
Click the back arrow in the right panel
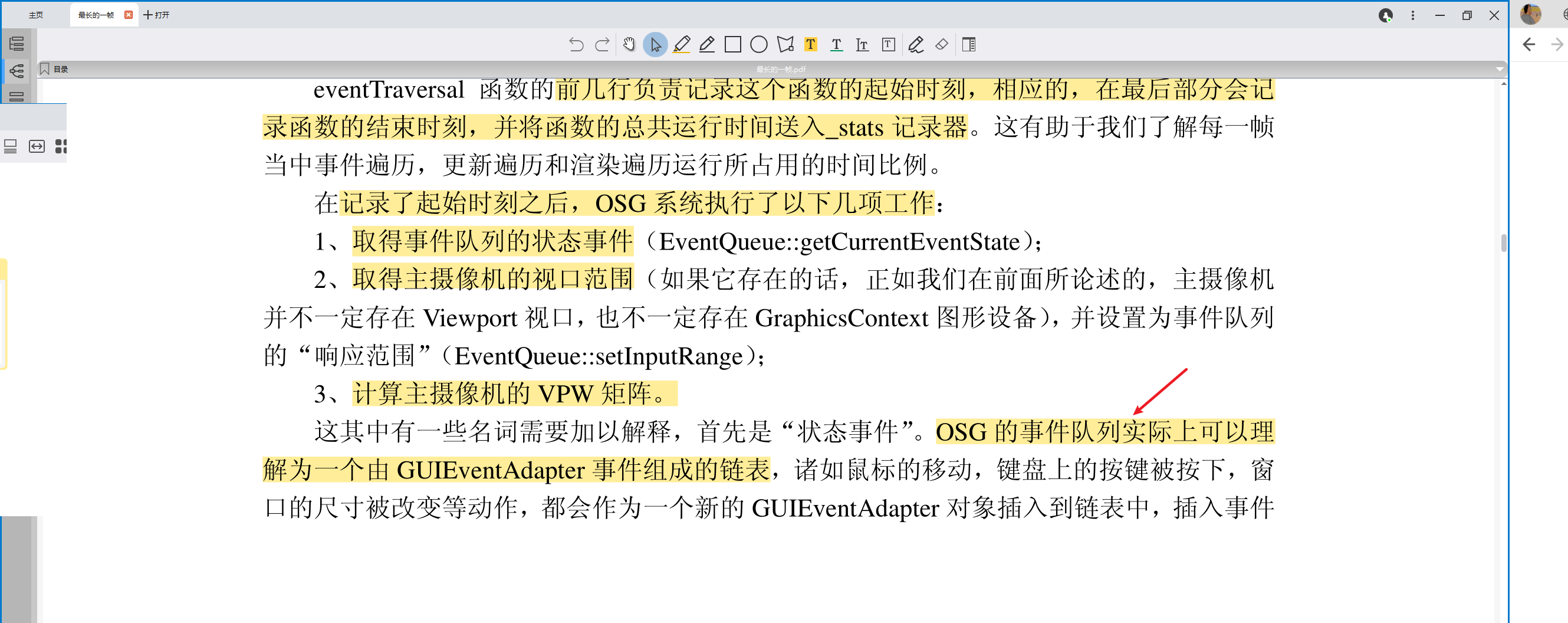tap(1528, 44)
